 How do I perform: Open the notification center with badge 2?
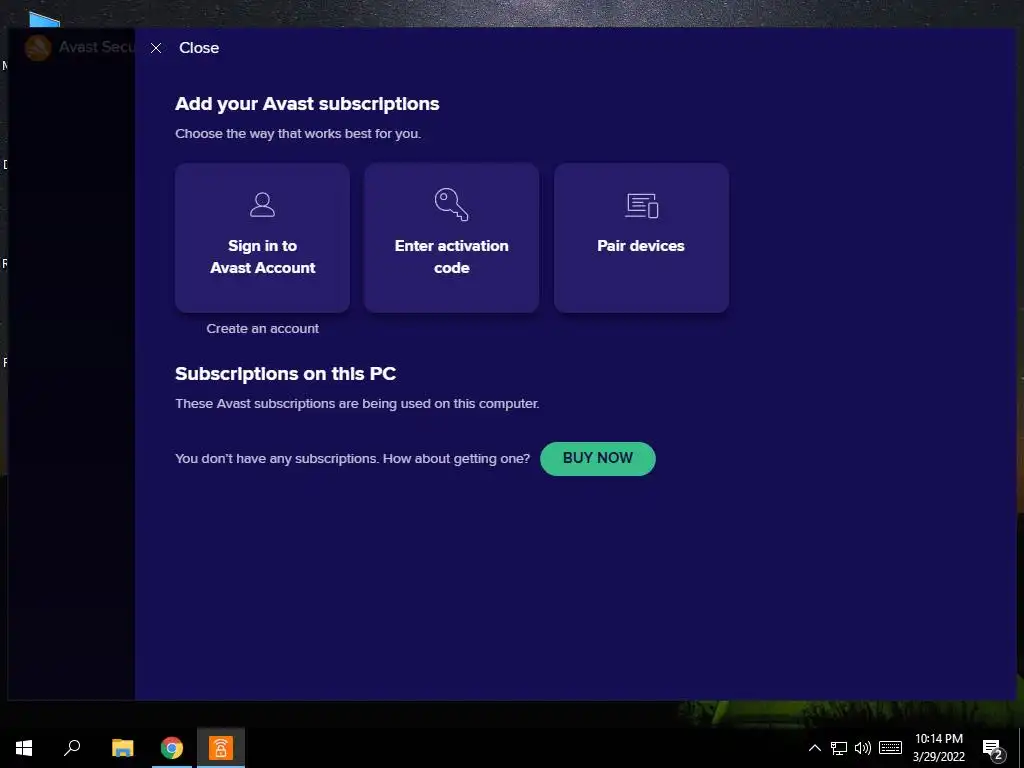click(x=993, y=749)
